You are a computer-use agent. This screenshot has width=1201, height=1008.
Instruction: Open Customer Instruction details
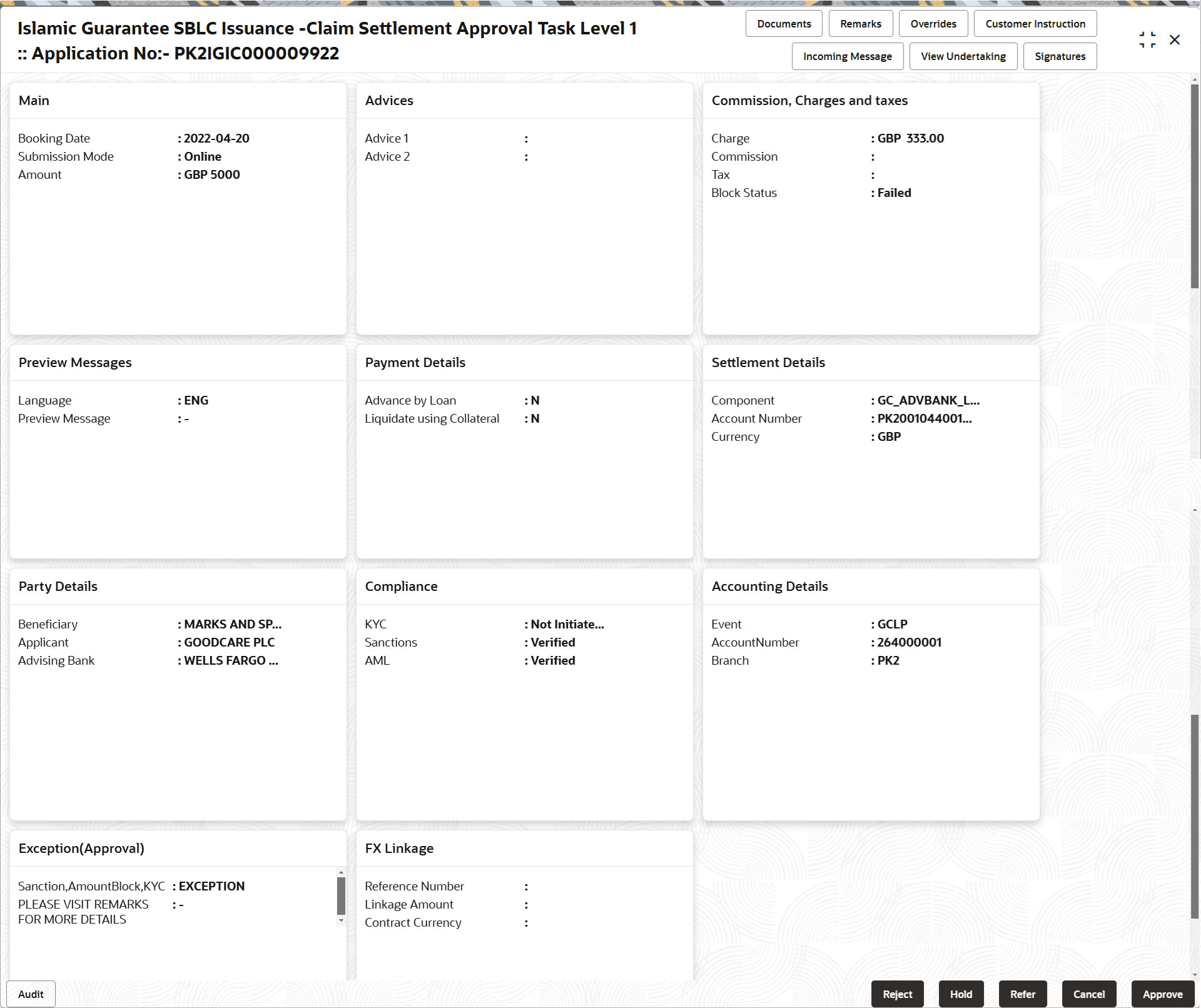click(x=1035, y=23)
